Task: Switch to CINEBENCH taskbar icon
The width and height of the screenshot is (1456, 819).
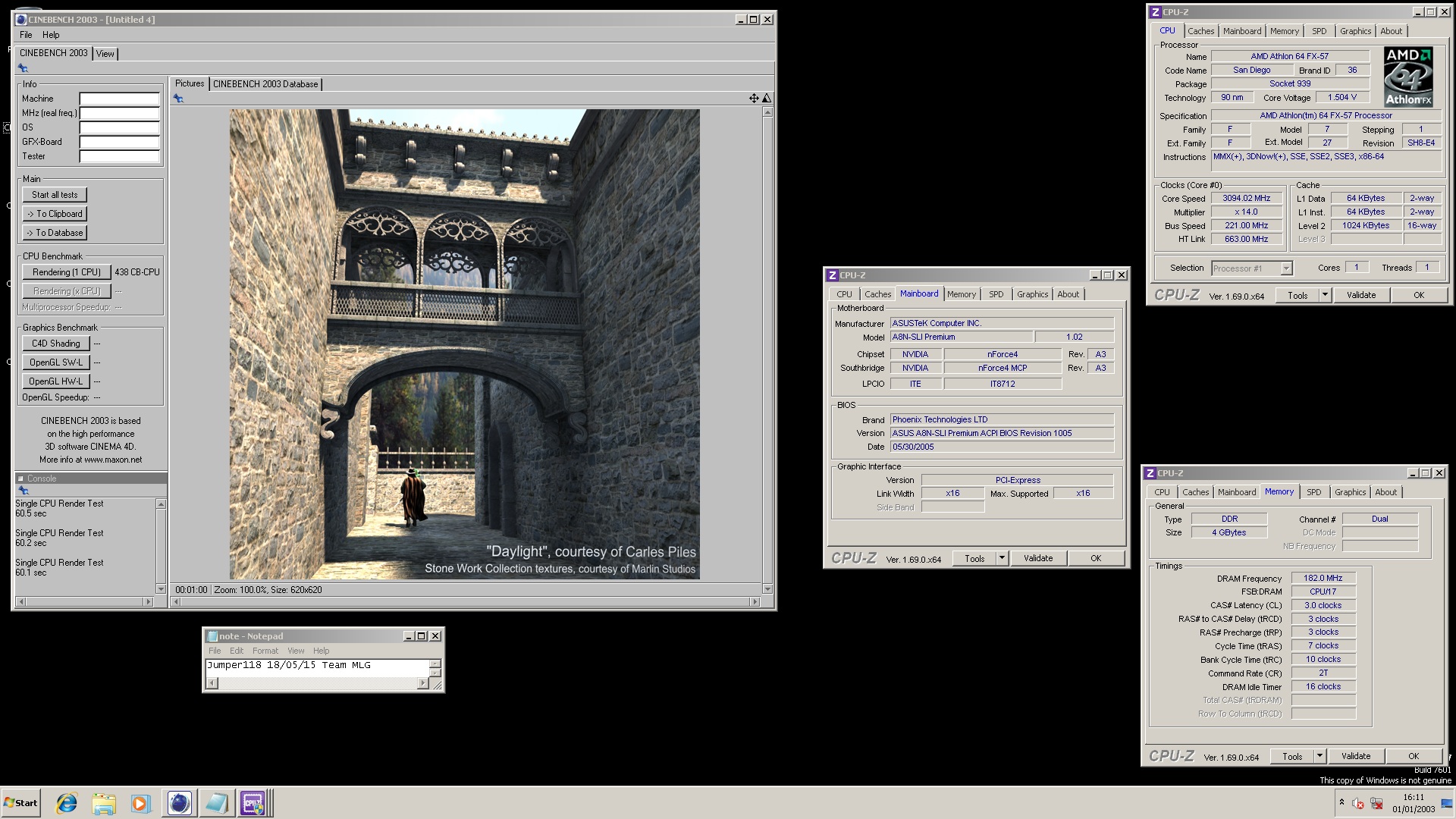Action: click(x=179, y=803)
